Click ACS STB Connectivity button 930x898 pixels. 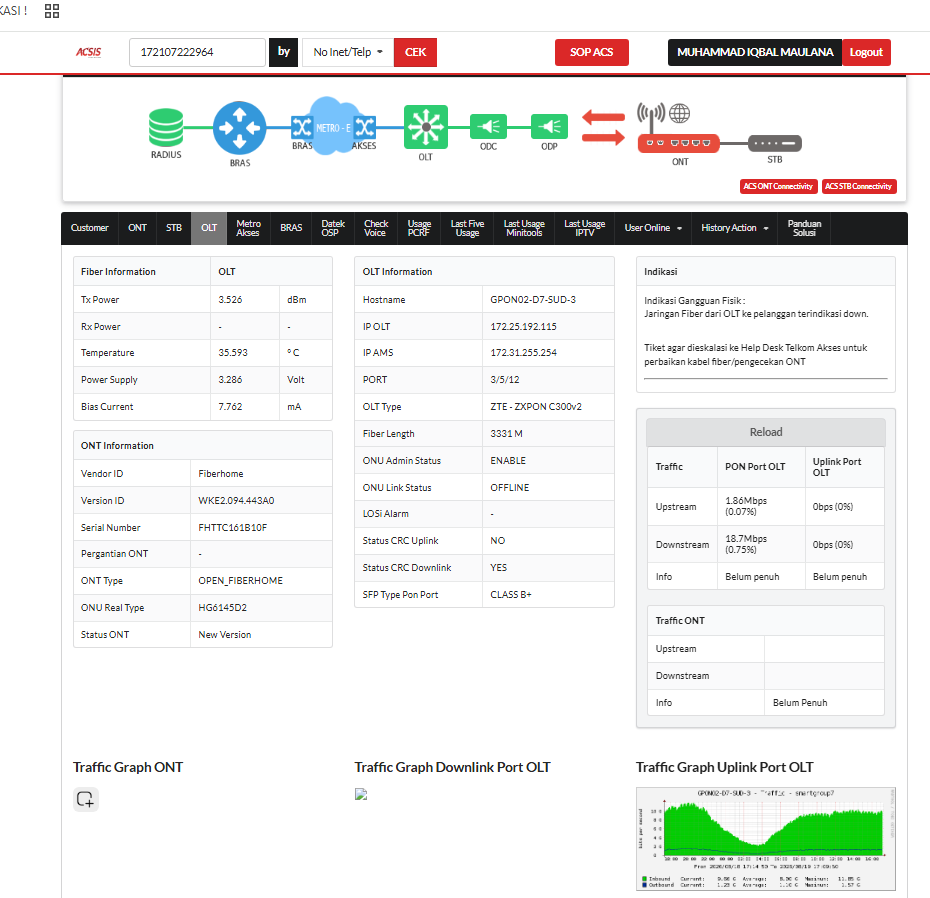point(858,186)
